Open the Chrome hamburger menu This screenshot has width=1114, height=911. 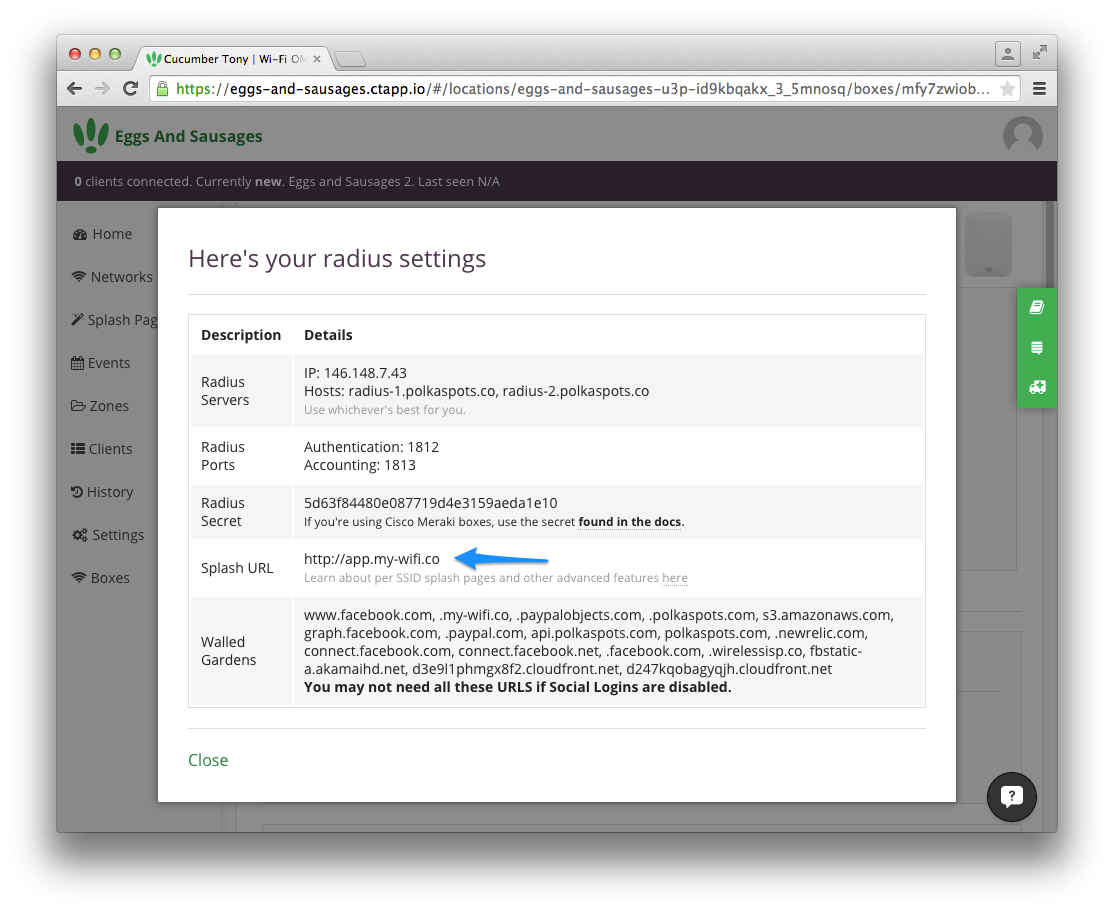tap(1039, 89)
